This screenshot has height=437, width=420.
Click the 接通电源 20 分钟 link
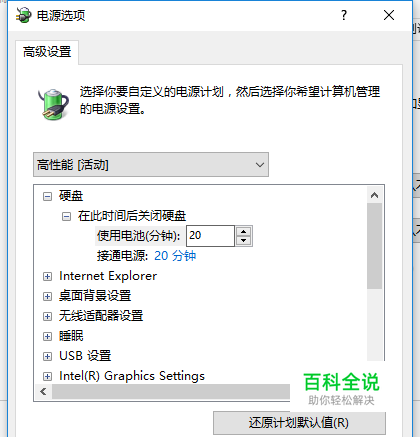pos(175,256)
